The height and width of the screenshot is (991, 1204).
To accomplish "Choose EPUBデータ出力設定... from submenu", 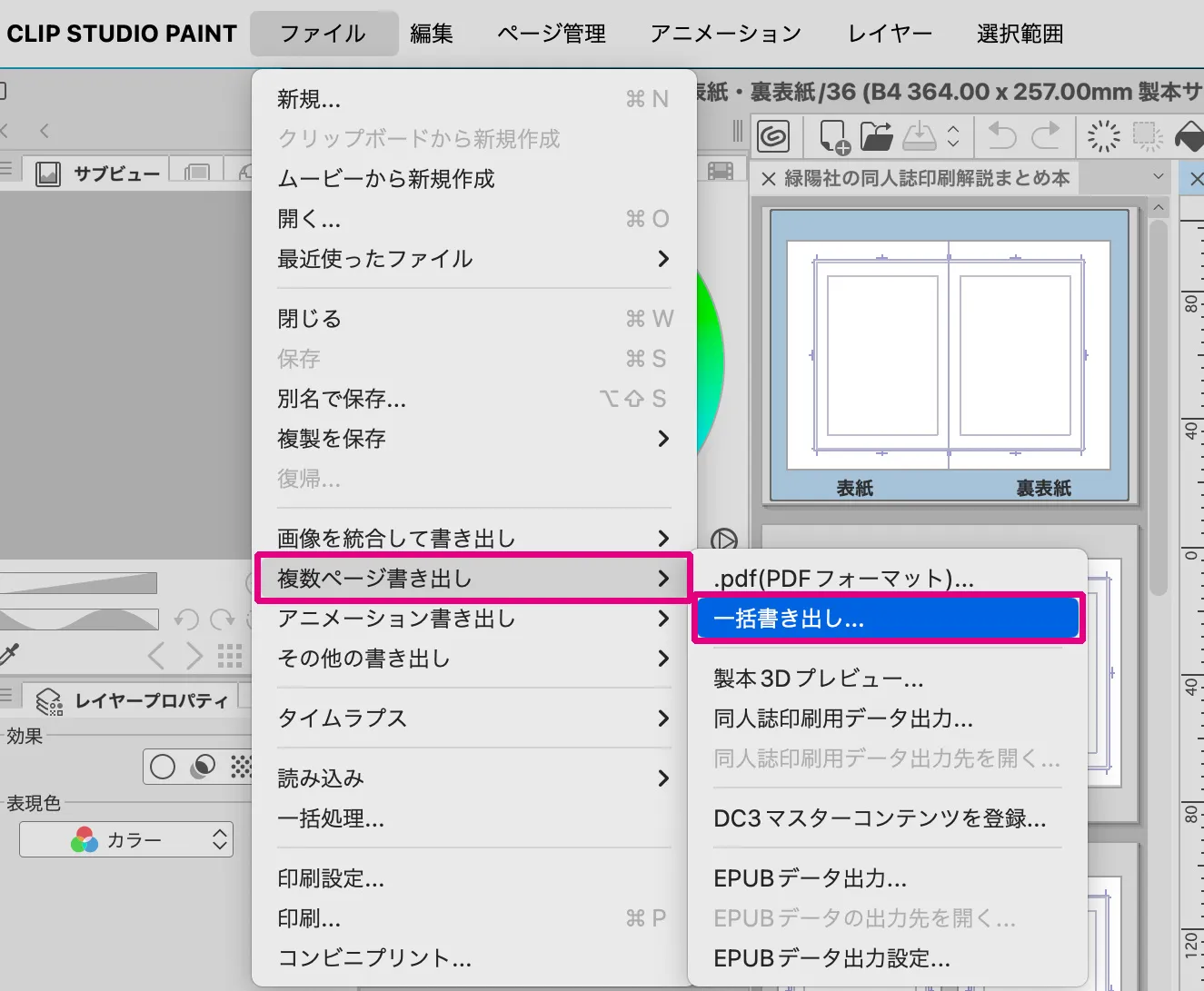I will (887, 958).
